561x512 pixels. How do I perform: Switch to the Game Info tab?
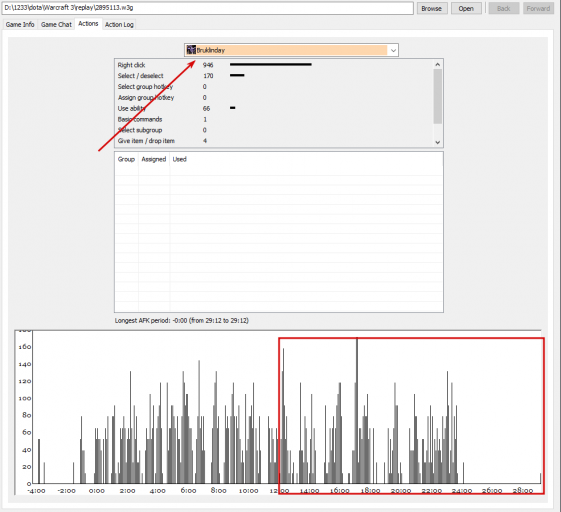[20, 24]
